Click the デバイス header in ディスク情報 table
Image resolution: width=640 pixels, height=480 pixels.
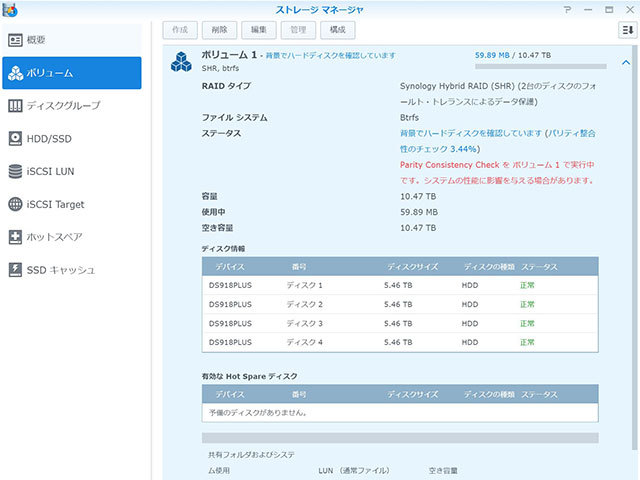pyautogui.click(x=230, y=267)
